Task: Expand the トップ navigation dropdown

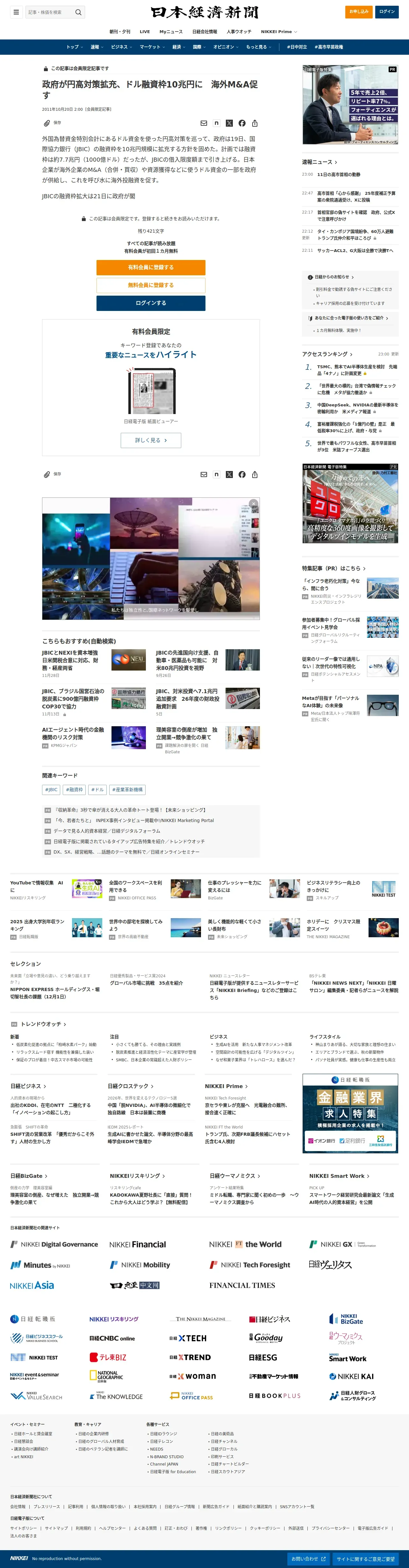Action: [74, 47]
